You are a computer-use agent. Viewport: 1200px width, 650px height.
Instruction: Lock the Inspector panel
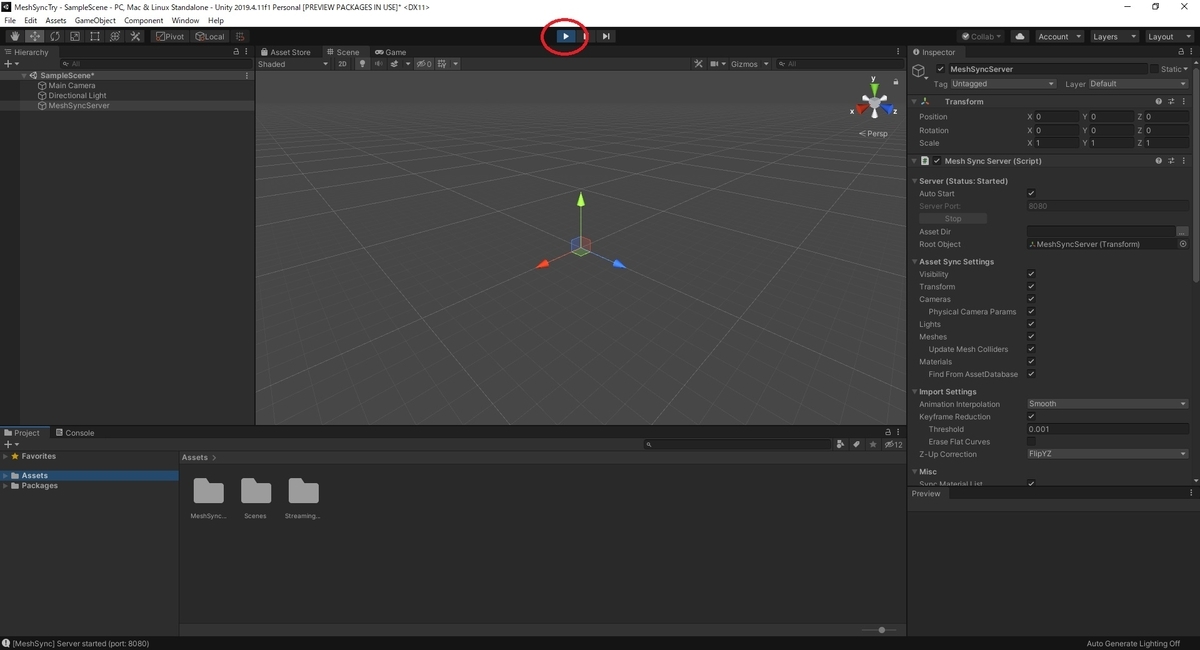[x=1181, y=52]
